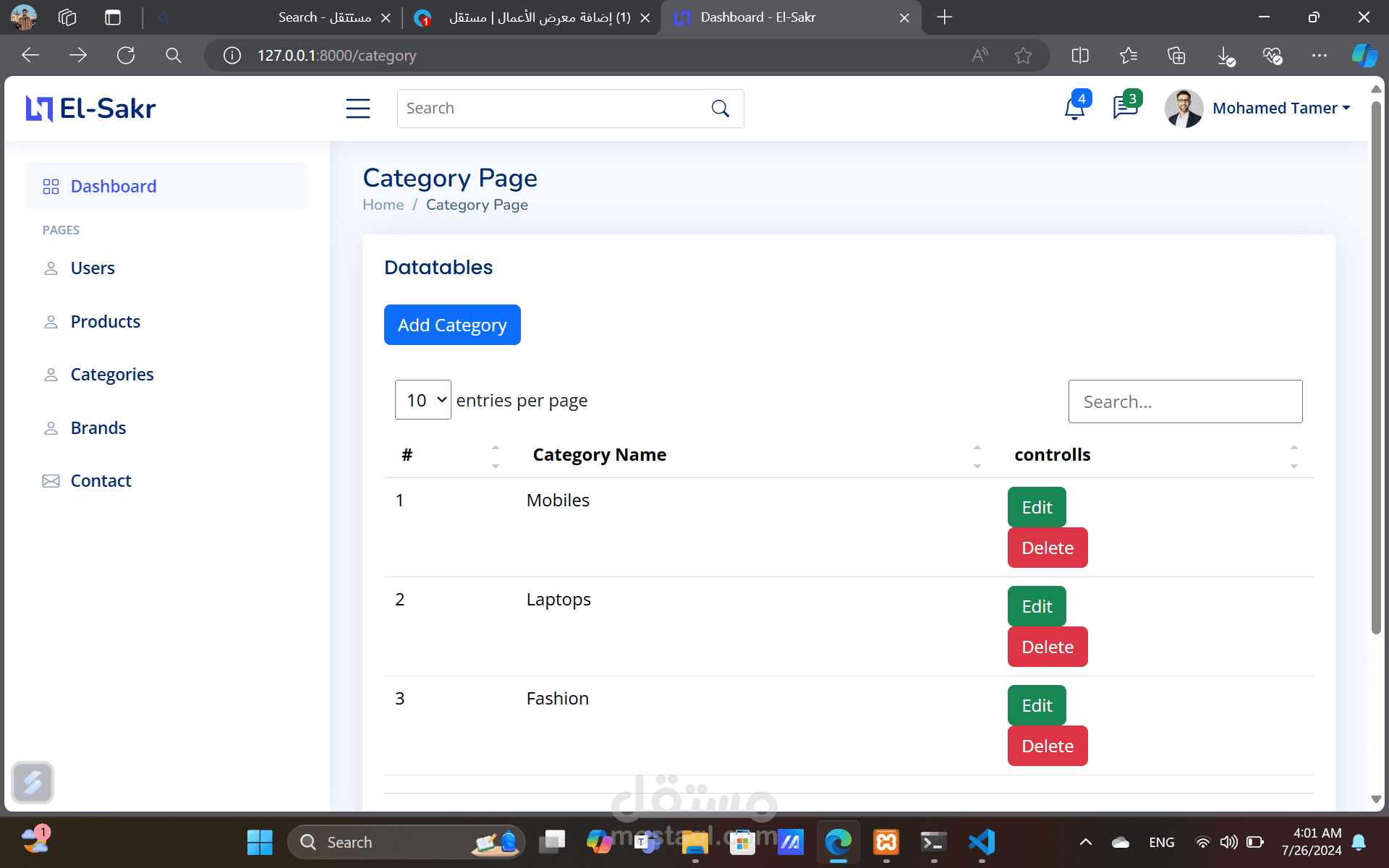Open browser split screen icon
The image size is (1389, 868).
(1079, 56)
